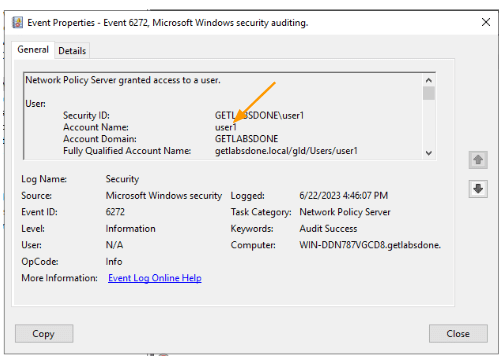Image resolution: width=504 pixels, height=363 pixels.
Task: Click 'Fully Qualified Account Name:' label
Action: point(127,151)
